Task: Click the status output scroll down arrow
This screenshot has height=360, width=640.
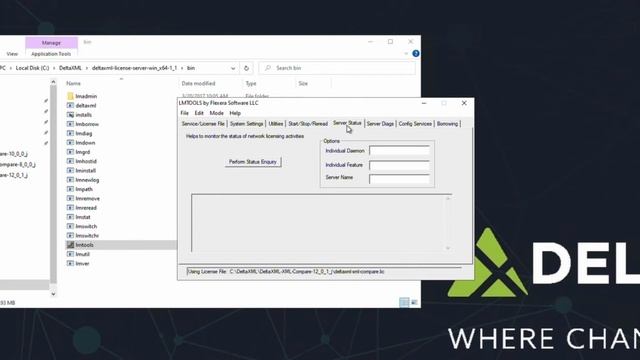Action: (x=448, y=248)
